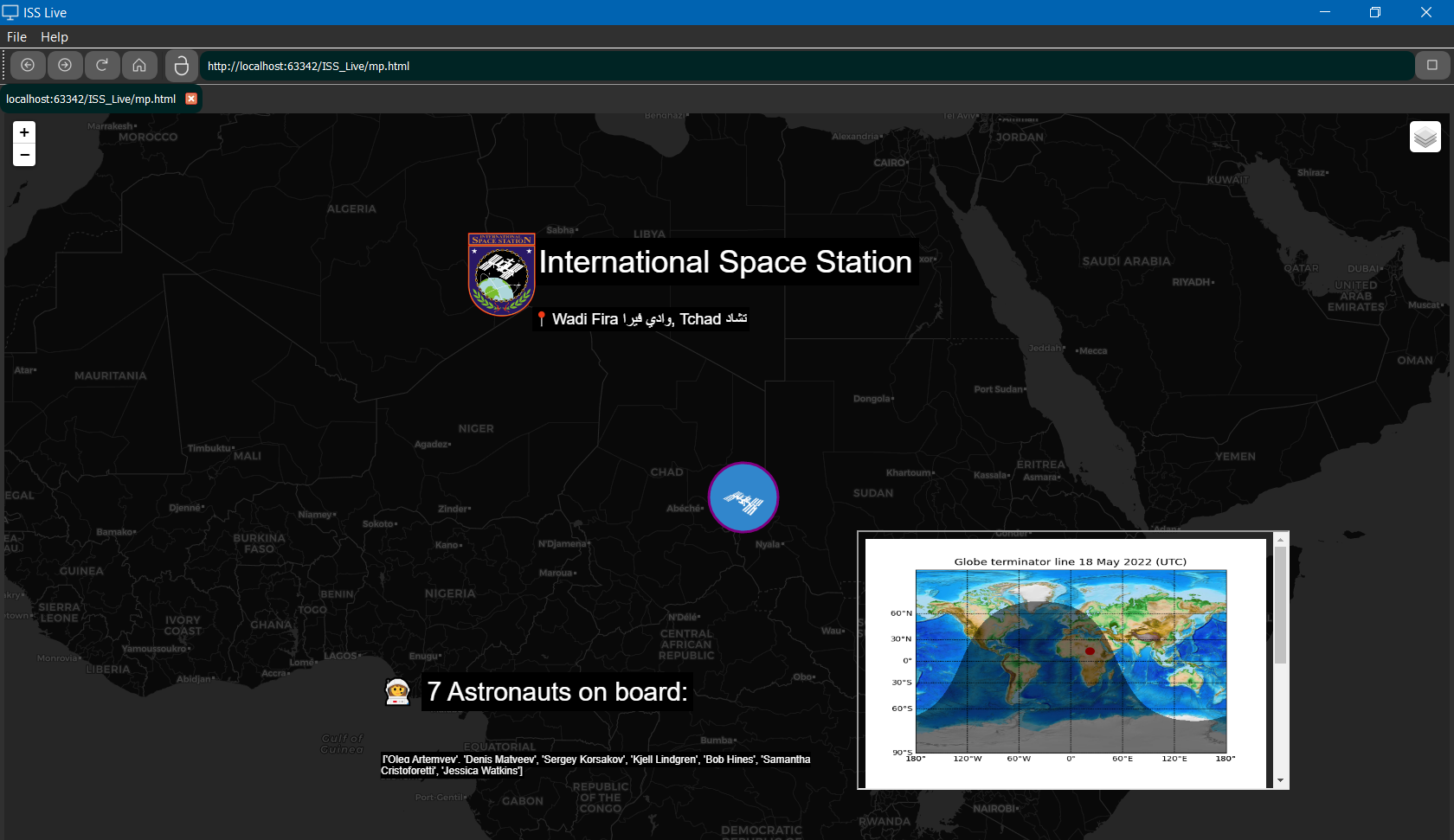Click the '7 Astronauts on board:' heading

(x=557, y=692)
